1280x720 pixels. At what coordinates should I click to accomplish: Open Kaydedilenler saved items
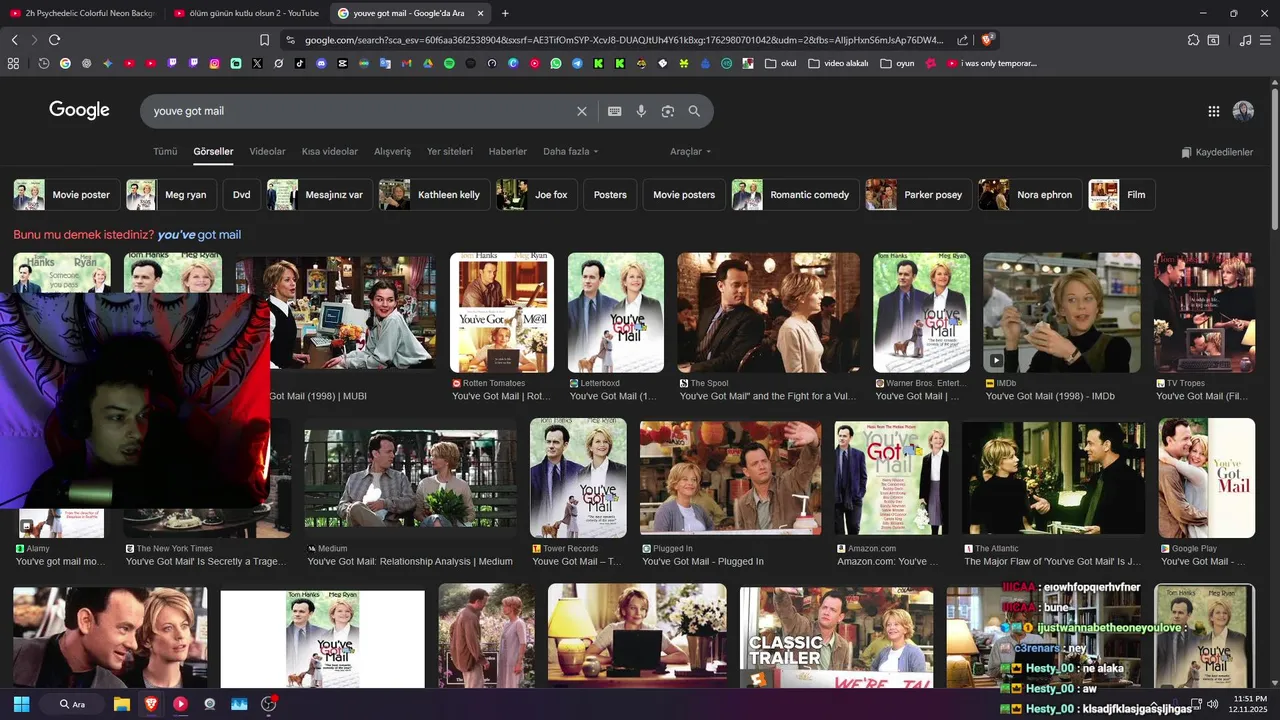(1217, 152)
